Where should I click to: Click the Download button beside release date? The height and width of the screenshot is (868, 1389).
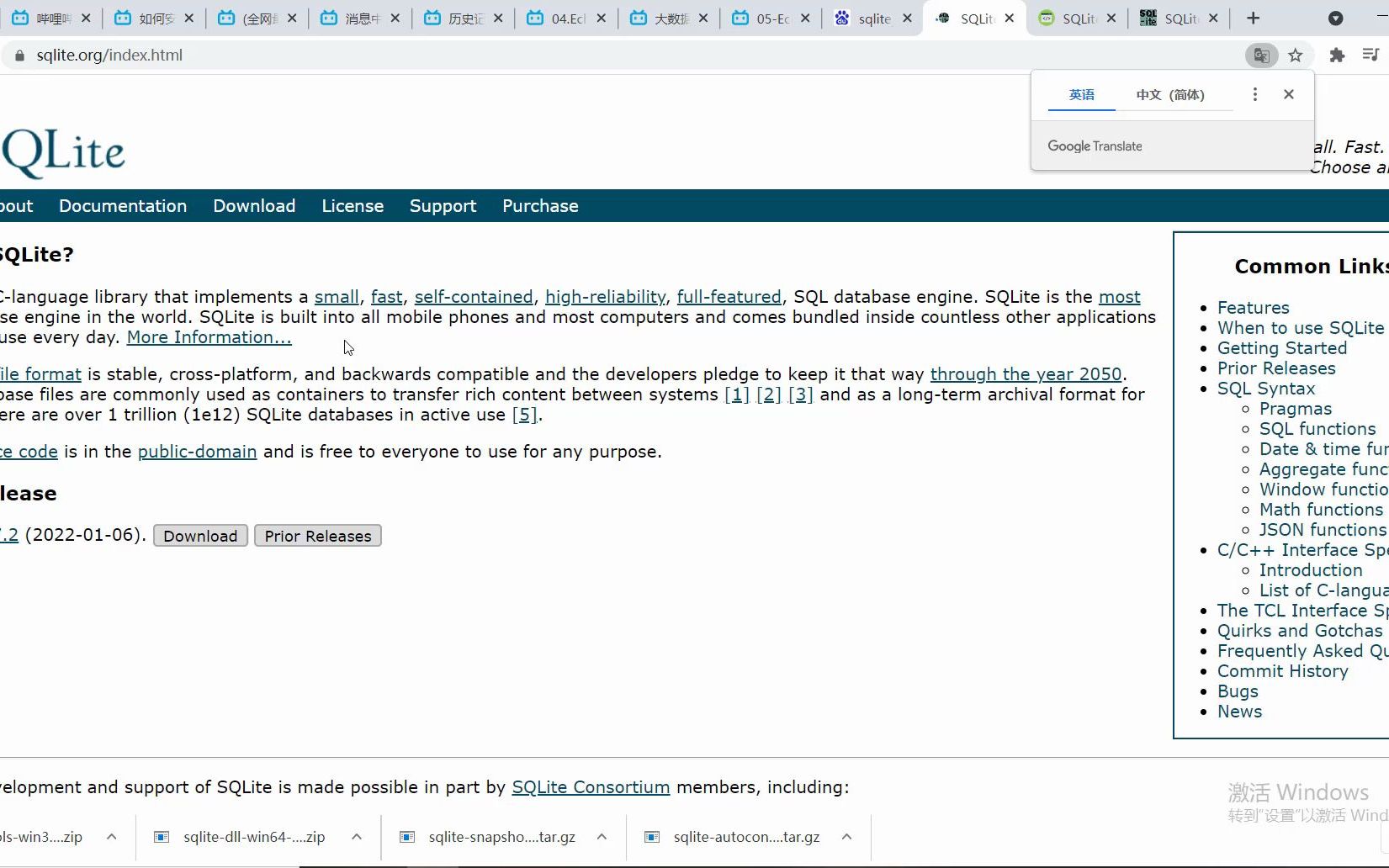point(200,536)
